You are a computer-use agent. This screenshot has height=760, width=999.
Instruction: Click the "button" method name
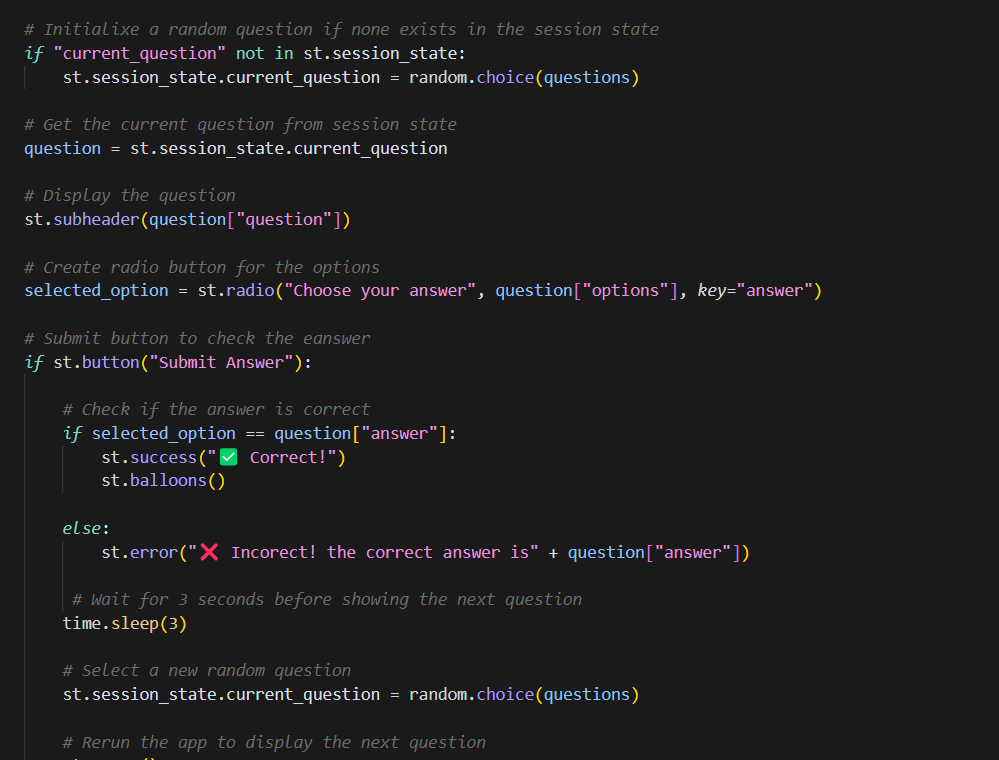[x=111, y=362]
